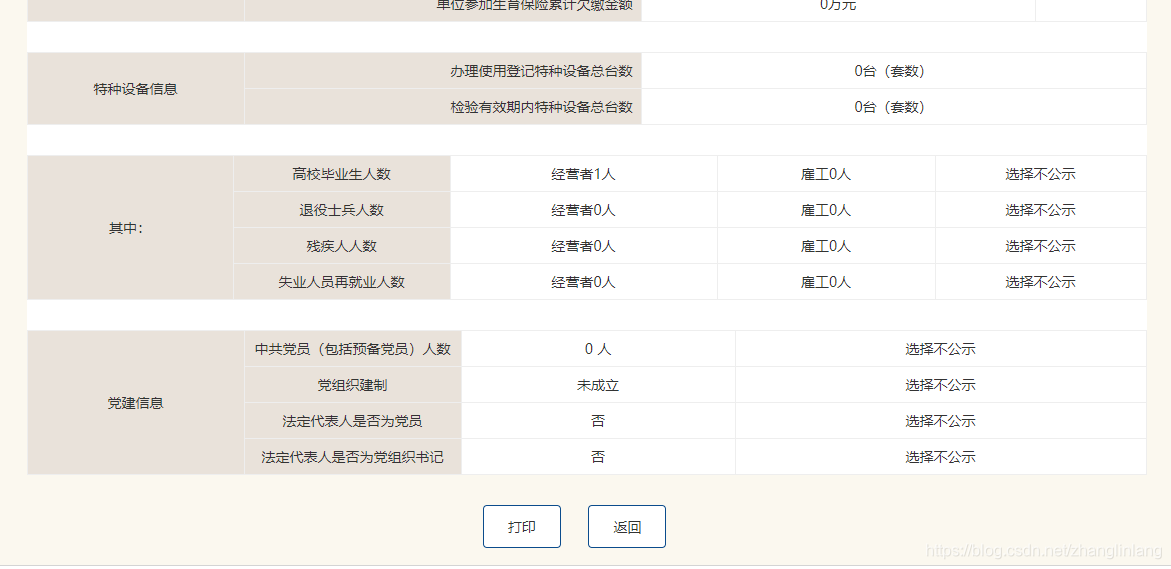1171x569 pixels.
Task: Click 选择不公示 in 法定代表人是否为党员 row
Action: (x=941, y=421)
